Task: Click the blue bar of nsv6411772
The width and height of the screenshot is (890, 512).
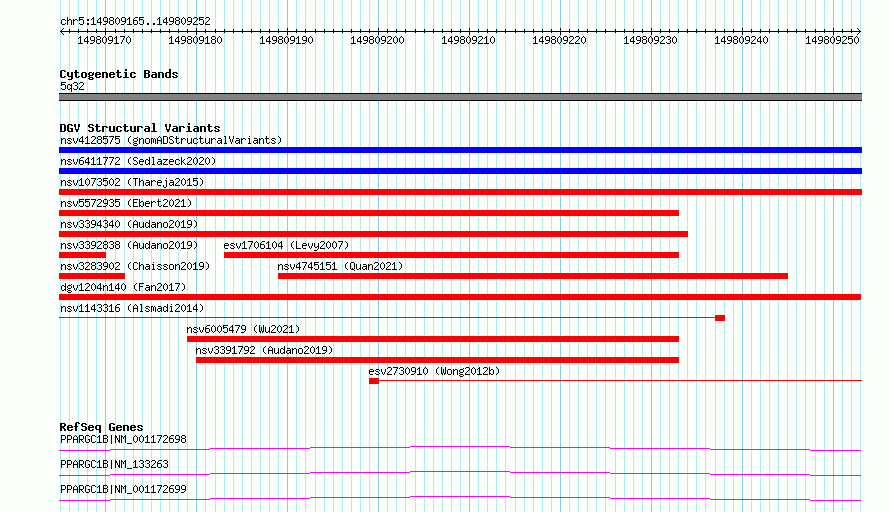Action: tap(460, 171)
